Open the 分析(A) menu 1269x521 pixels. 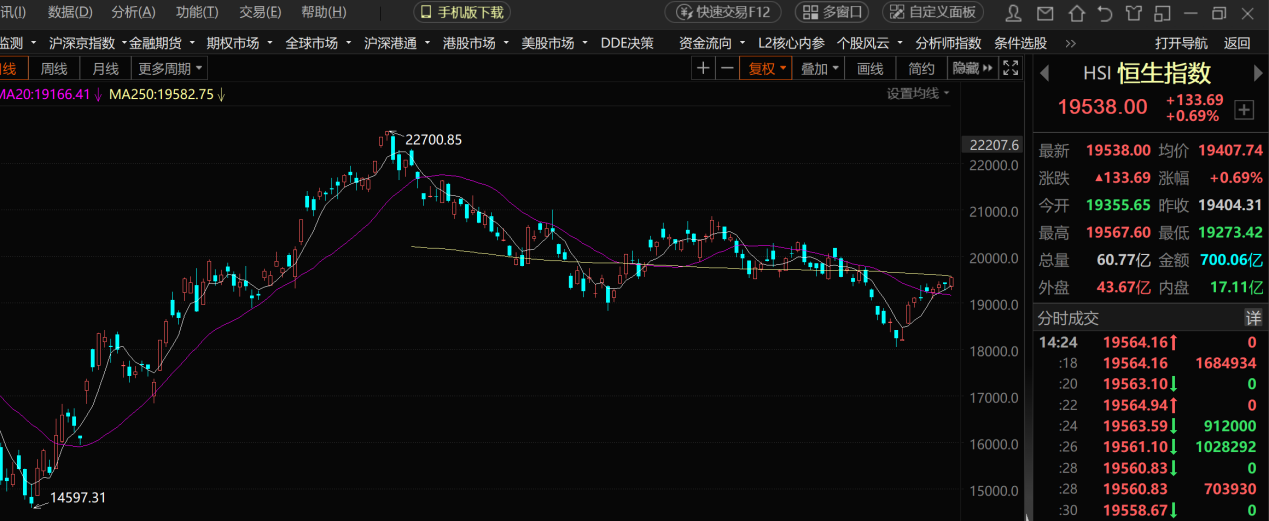(x=134, y=12)
